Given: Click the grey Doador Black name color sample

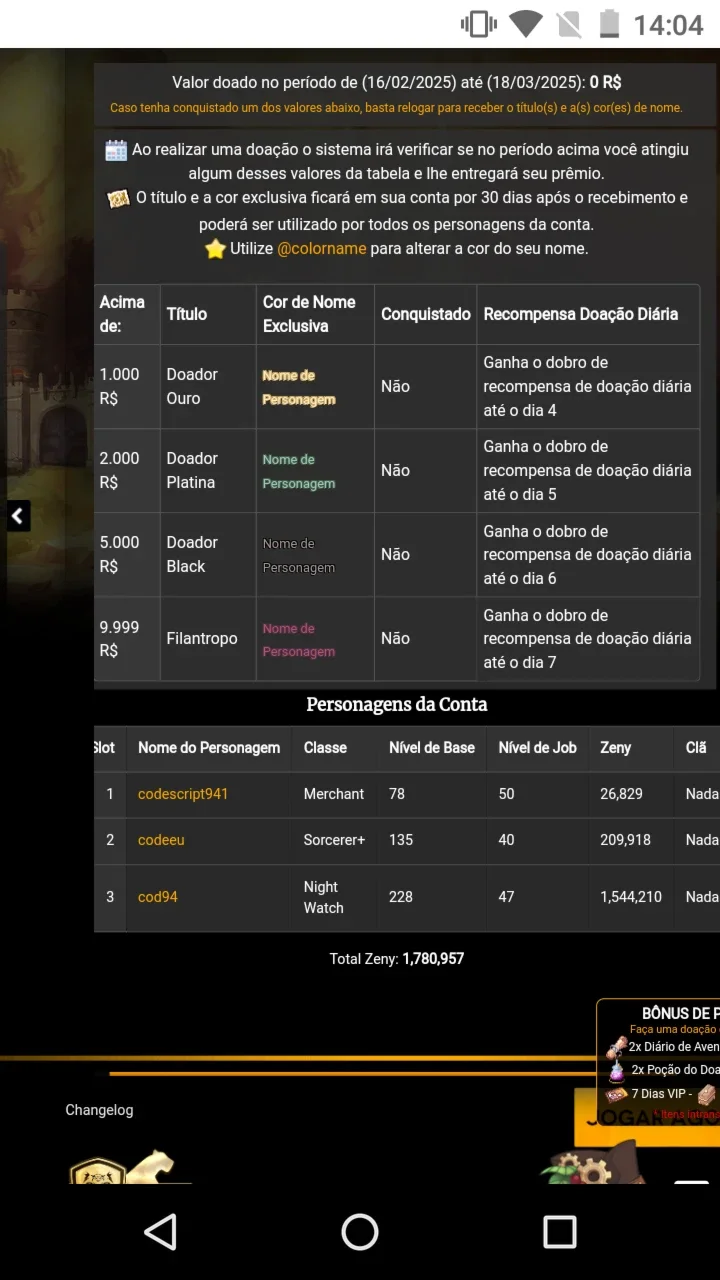Looking at the screenshot, I should 299,556.
